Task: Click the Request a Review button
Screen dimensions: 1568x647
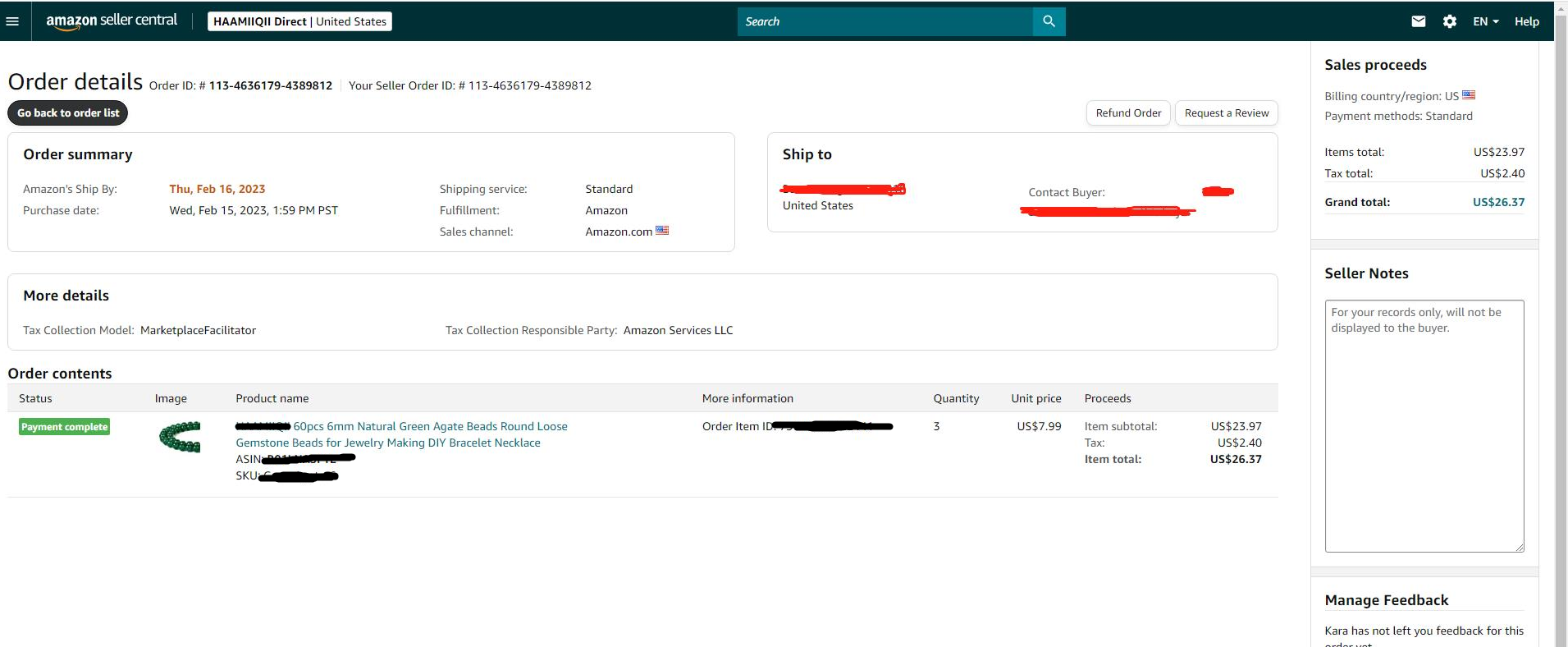Action: tap(1227, 112)
